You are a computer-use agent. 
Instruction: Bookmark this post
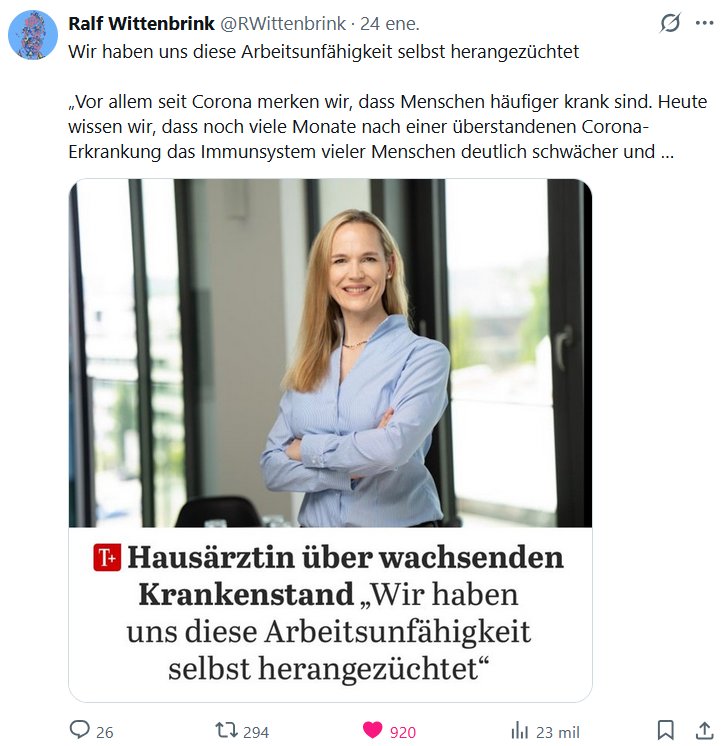[665, 730]
